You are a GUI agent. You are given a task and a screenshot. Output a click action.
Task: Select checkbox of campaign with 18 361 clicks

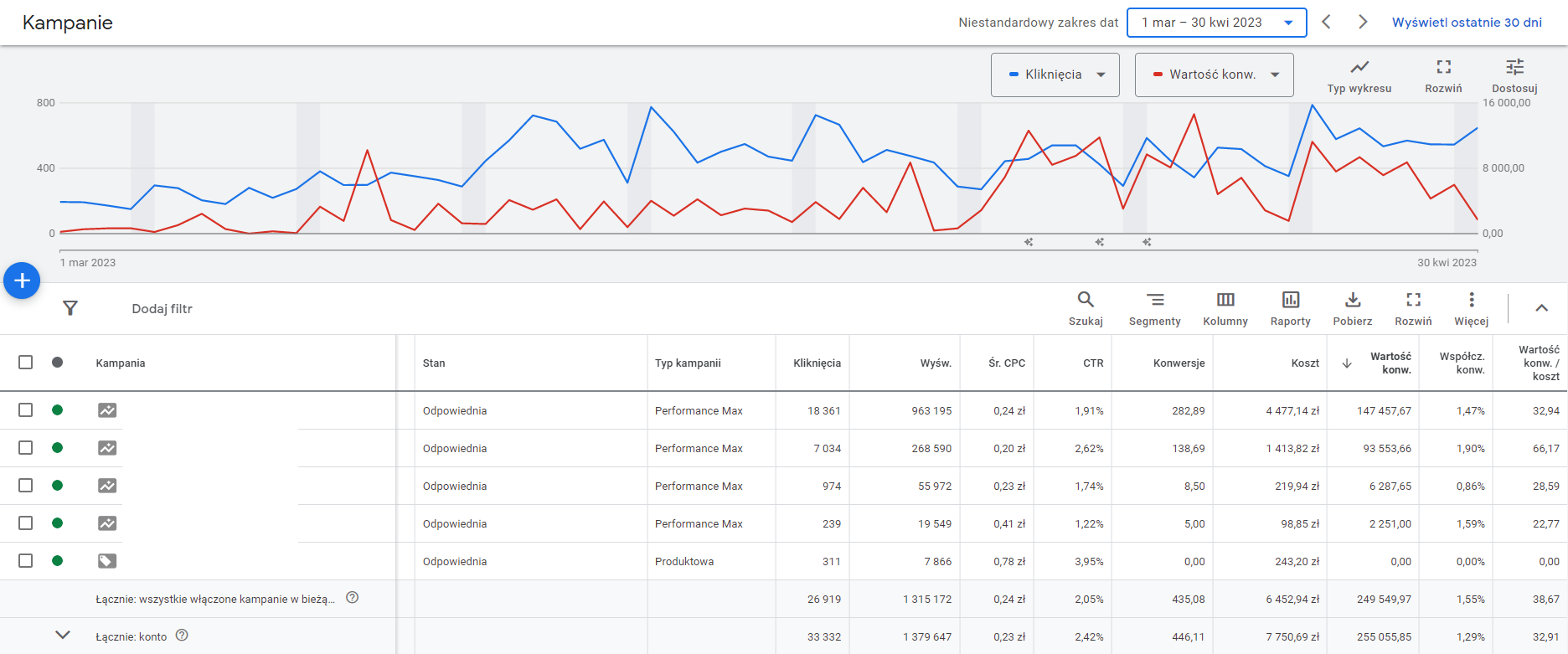pyautogui.click(x=26, y=410)
